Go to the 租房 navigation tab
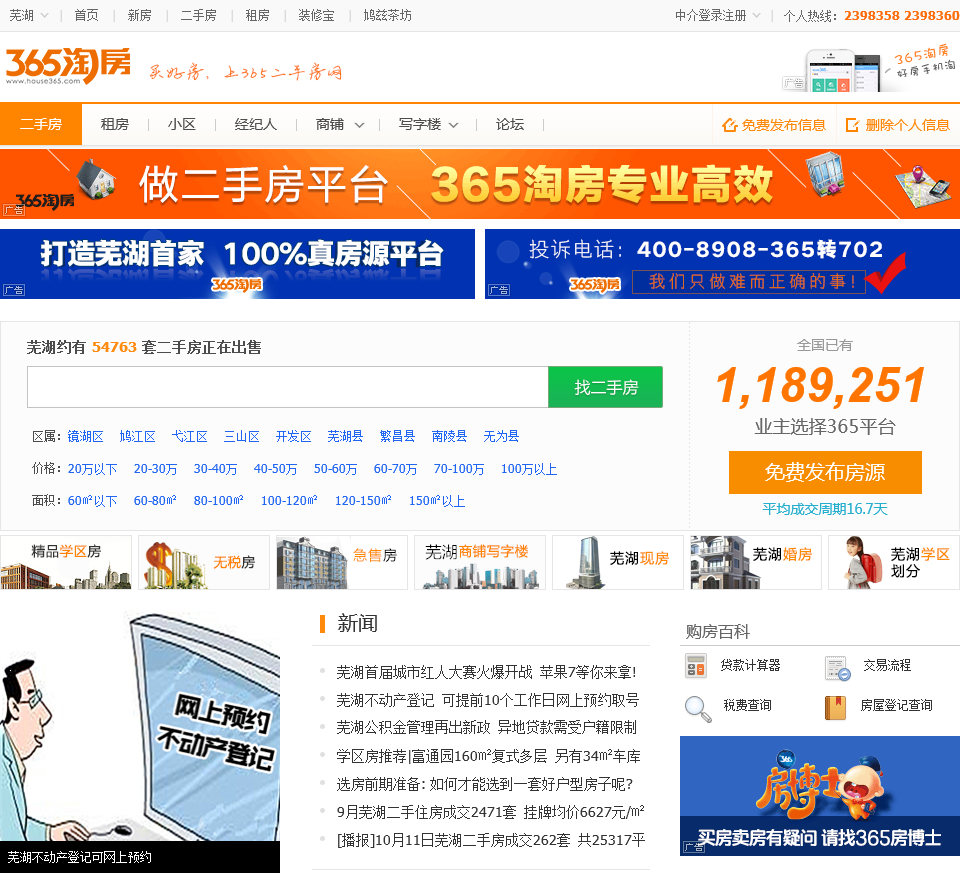960x873 pixels. tap(114, 124)
